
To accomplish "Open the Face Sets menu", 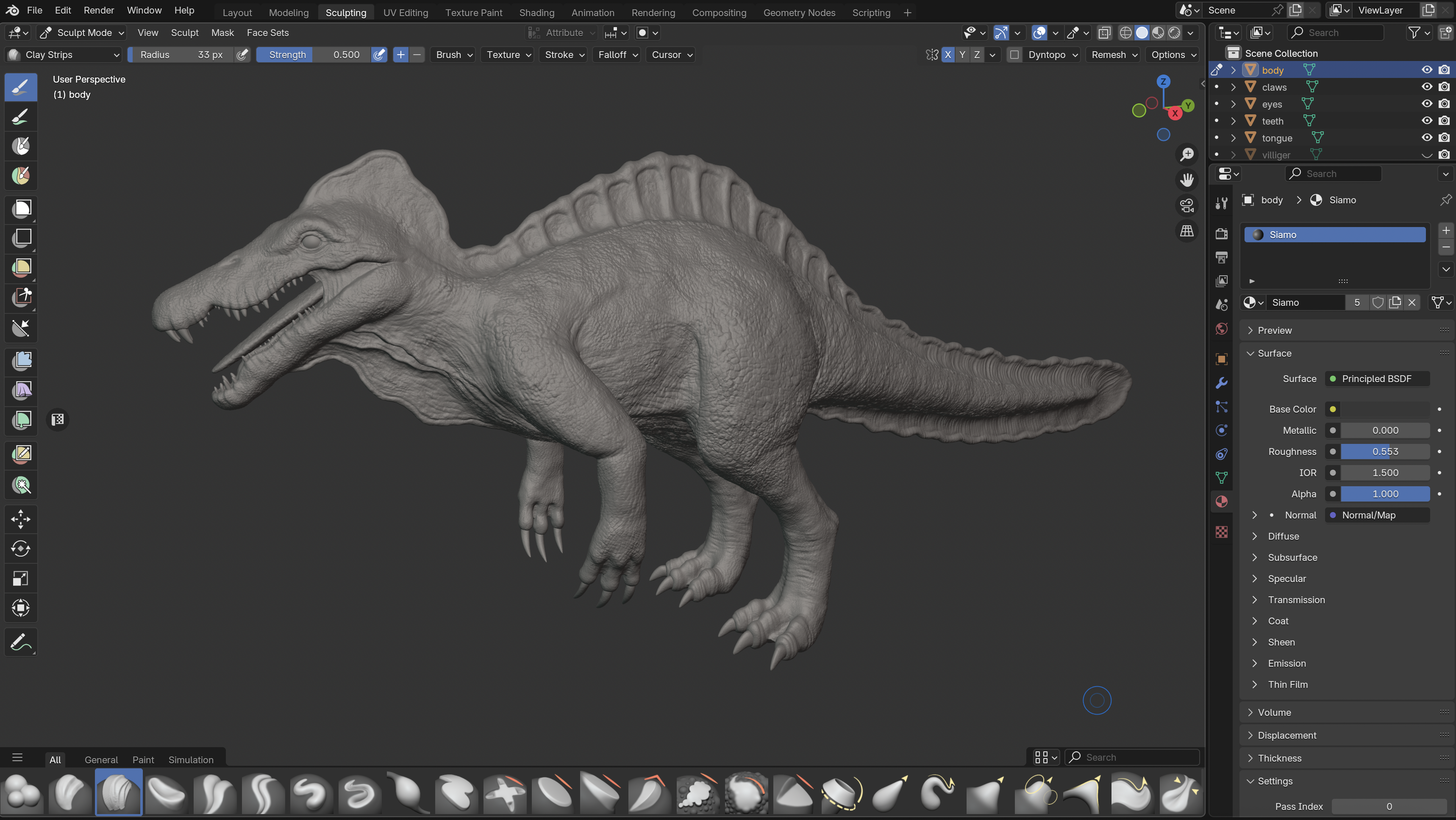I will pyautogui.click(x=267, y=33).
